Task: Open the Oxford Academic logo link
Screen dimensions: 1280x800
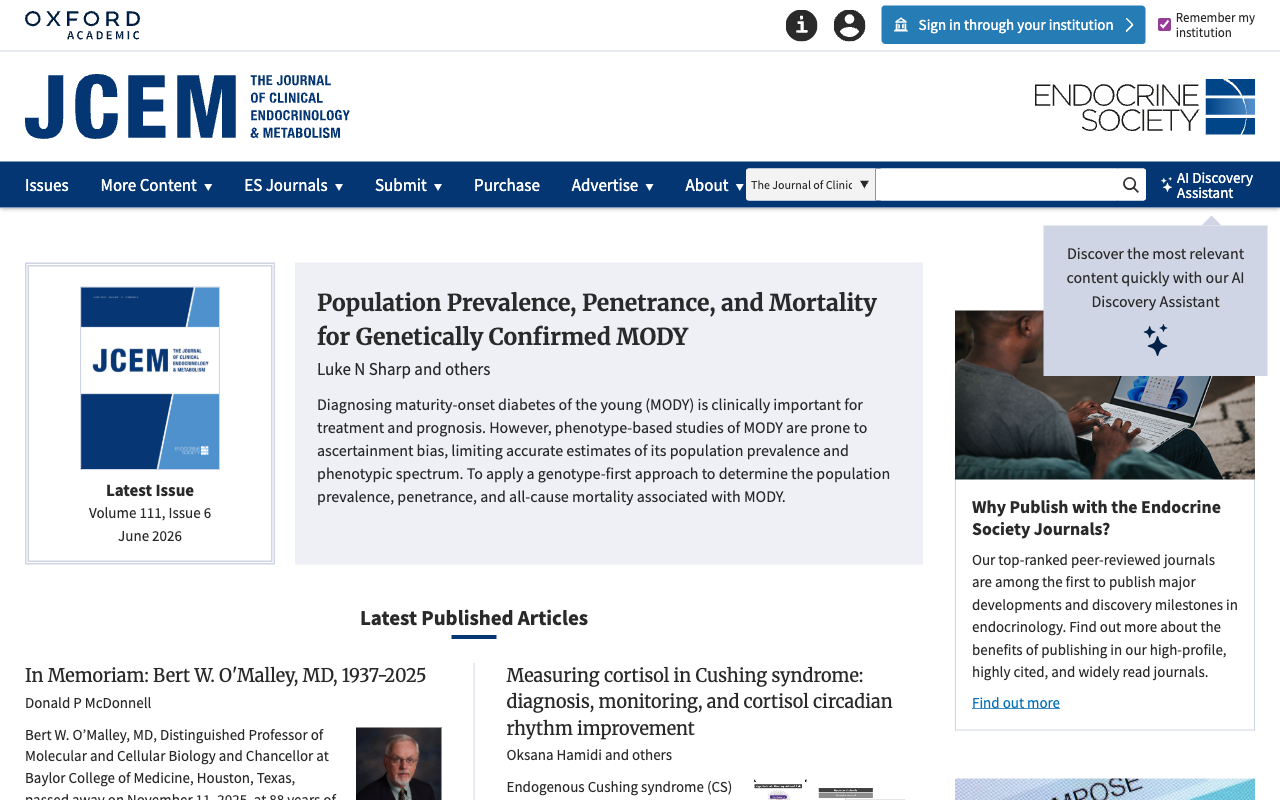Action: 82,25
